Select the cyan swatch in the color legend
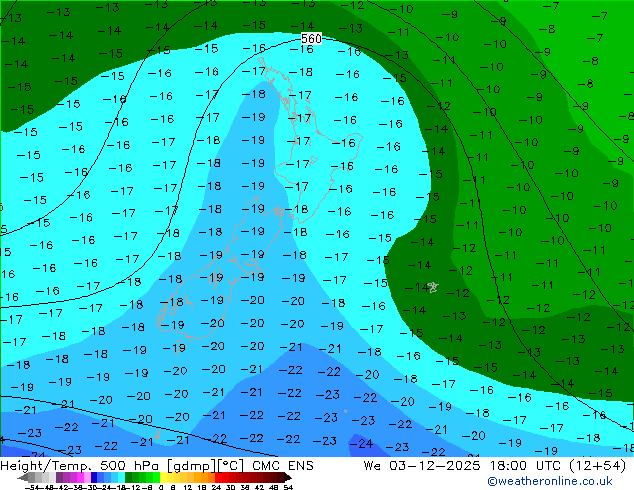This screenshot has width=634, height=490. (121, 477)
